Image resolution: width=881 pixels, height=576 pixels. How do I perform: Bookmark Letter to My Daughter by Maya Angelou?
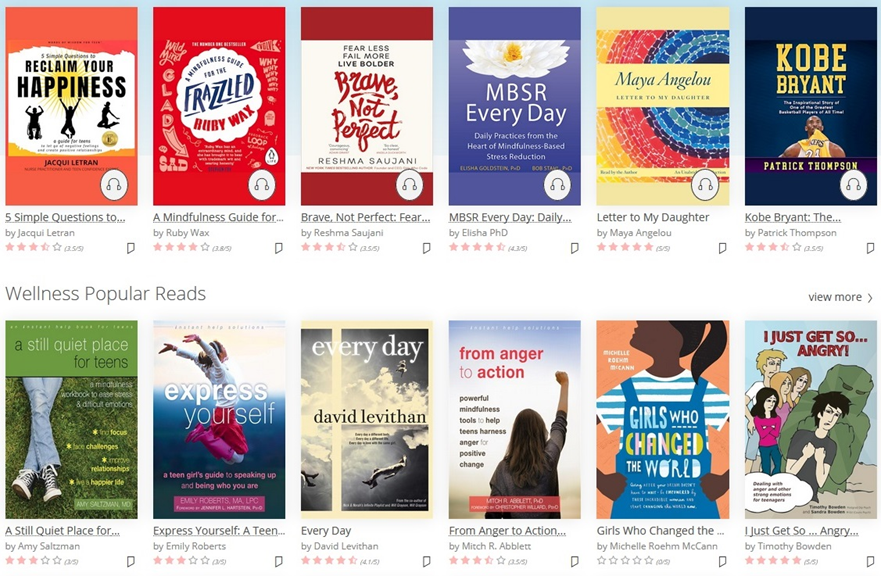tap(722, 248)
